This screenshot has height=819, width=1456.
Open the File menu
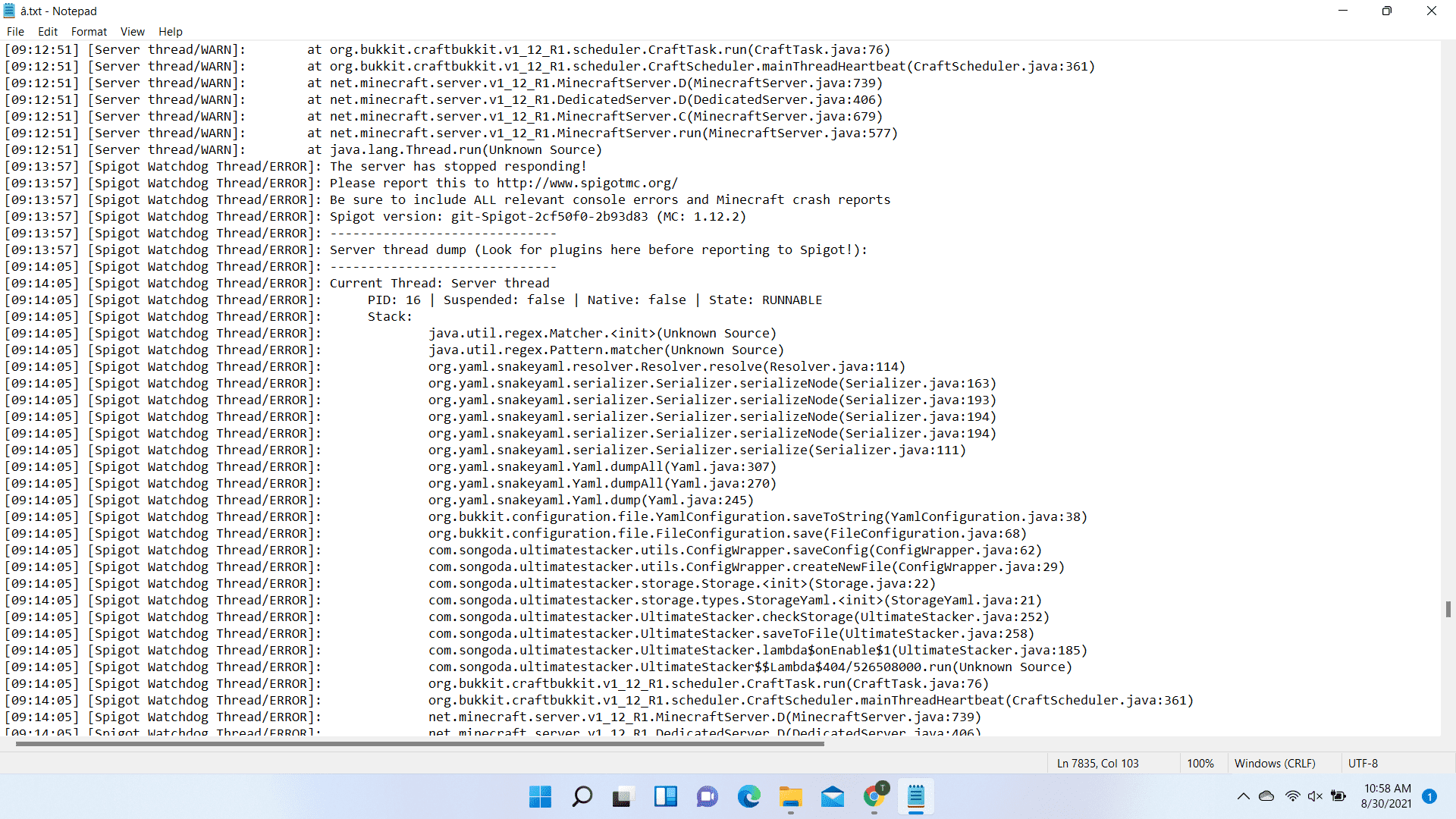[x=15, y=31]
